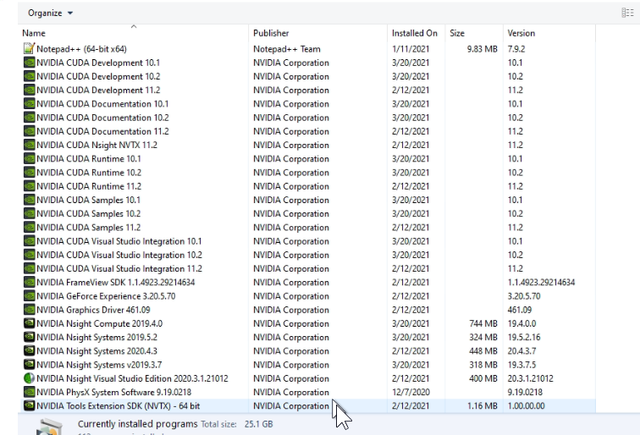This screenshot has height=435, width=640.
Task: Click the Notepad++ Team publisher cell
Action: click(x=287, y=49)
